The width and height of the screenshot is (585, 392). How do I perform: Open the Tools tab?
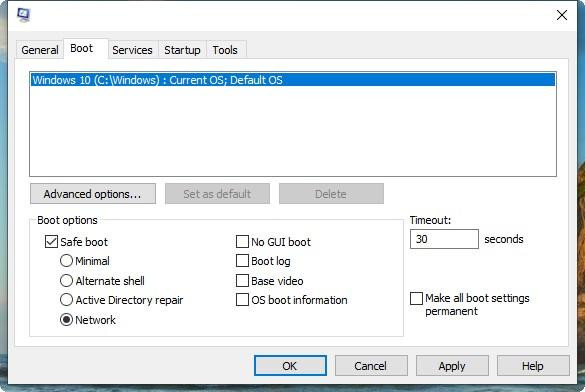click(x=225, y=50)
